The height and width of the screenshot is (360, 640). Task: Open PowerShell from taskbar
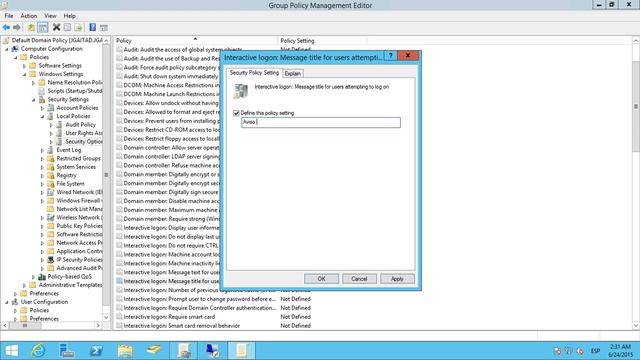click(96, 351)
